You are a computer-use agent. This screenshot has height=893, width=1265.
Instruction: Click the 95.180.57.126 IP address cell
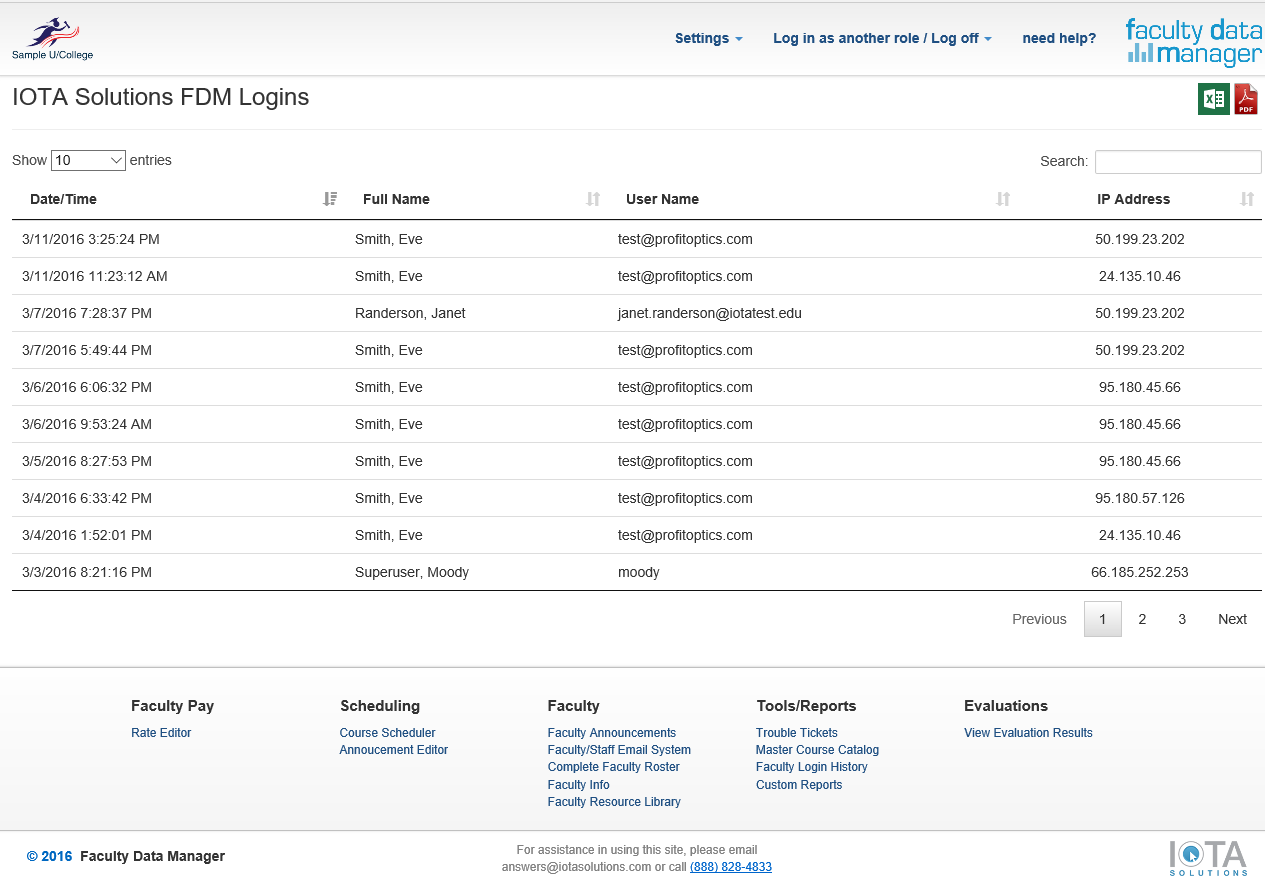point(1140,498)
